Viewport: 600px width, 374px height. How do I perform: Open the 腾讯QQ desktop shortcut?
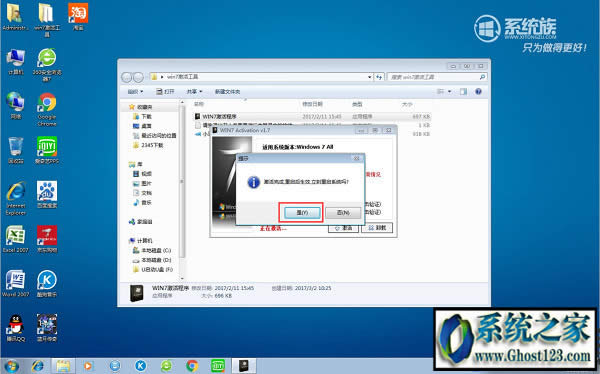(15, 328)
